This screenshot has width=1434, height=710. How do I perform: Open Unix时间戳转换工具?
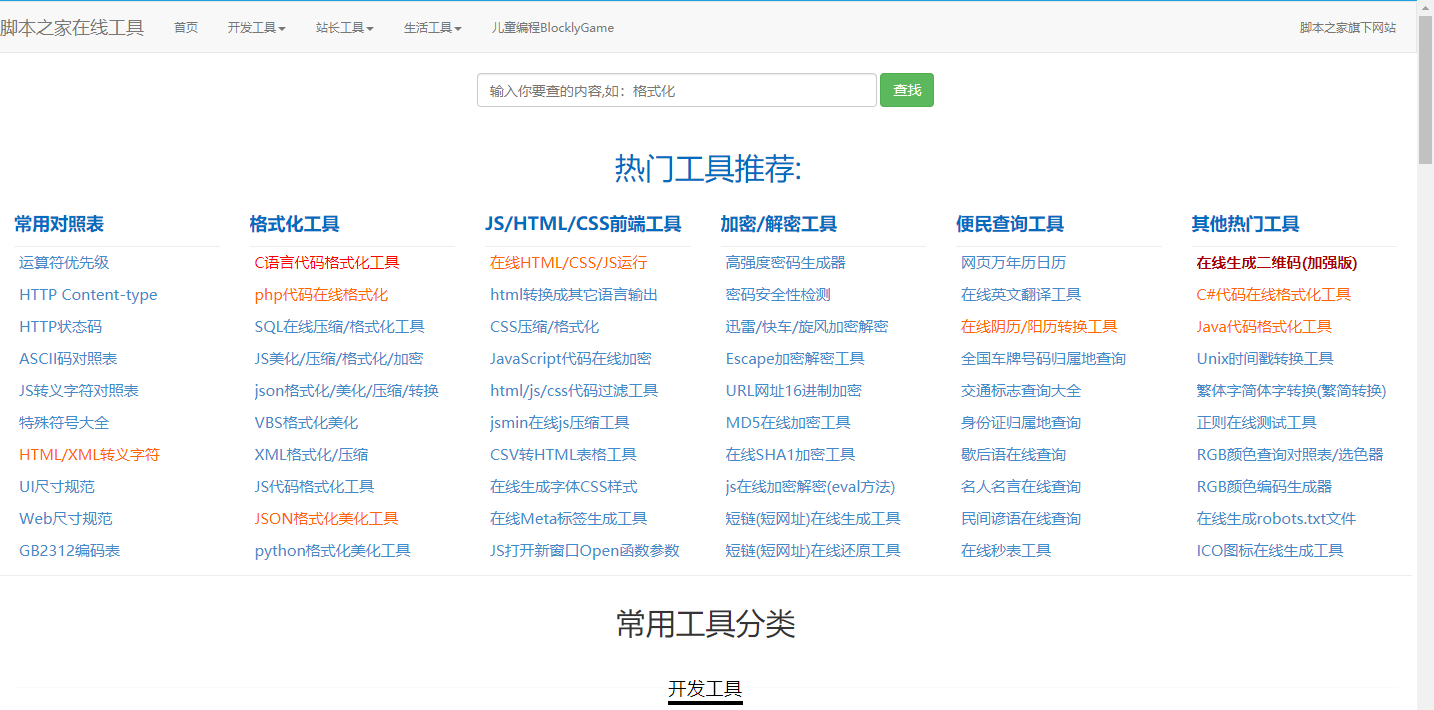coord(1268,358)
